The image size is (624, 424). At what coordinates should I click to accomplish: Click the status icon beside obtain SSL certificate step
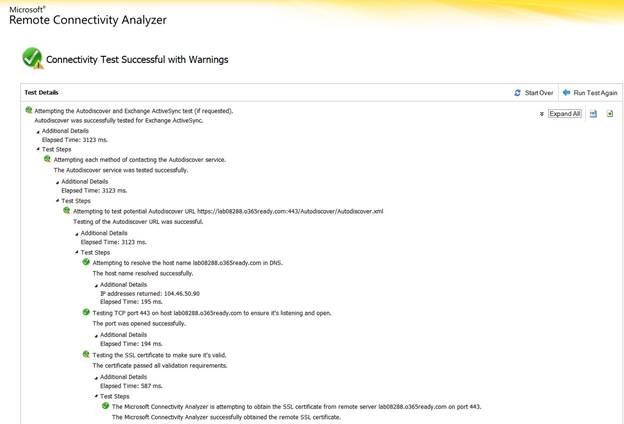click(x=105, y=406)
